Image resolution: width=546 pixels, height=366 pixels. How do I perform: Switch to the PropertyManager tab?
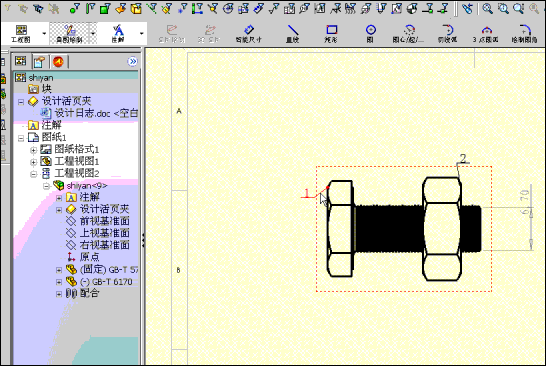(39, 62)
